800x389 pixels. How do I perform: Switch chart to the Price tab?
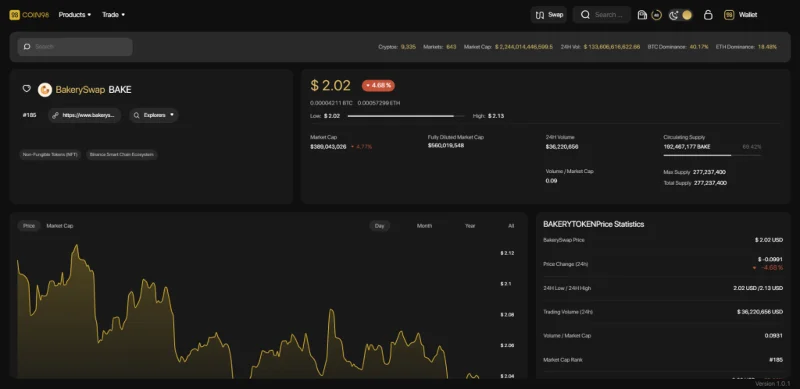click(x=29, y=226)
